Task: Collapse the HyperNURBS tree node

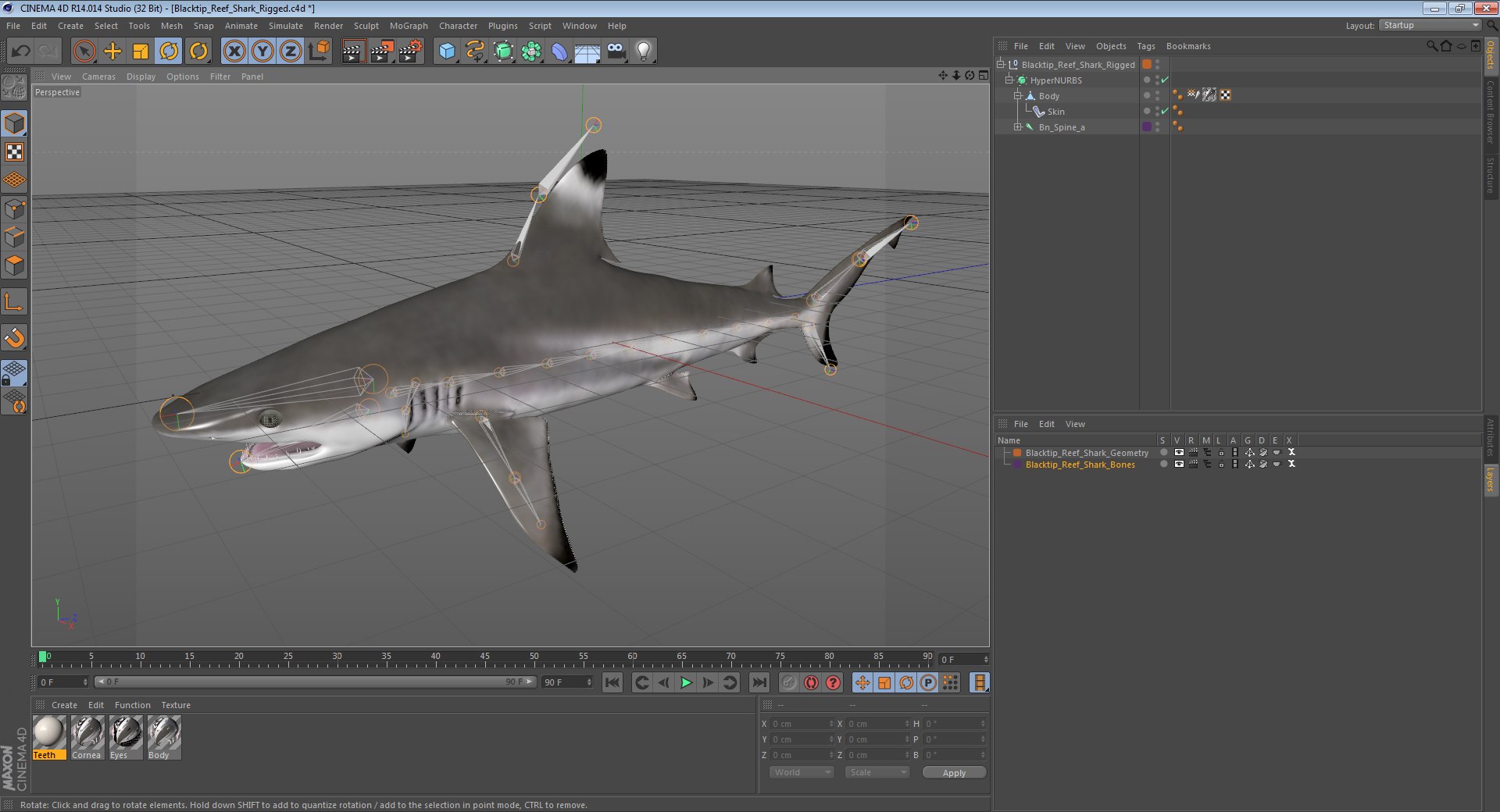Action: pos(1009,80)
